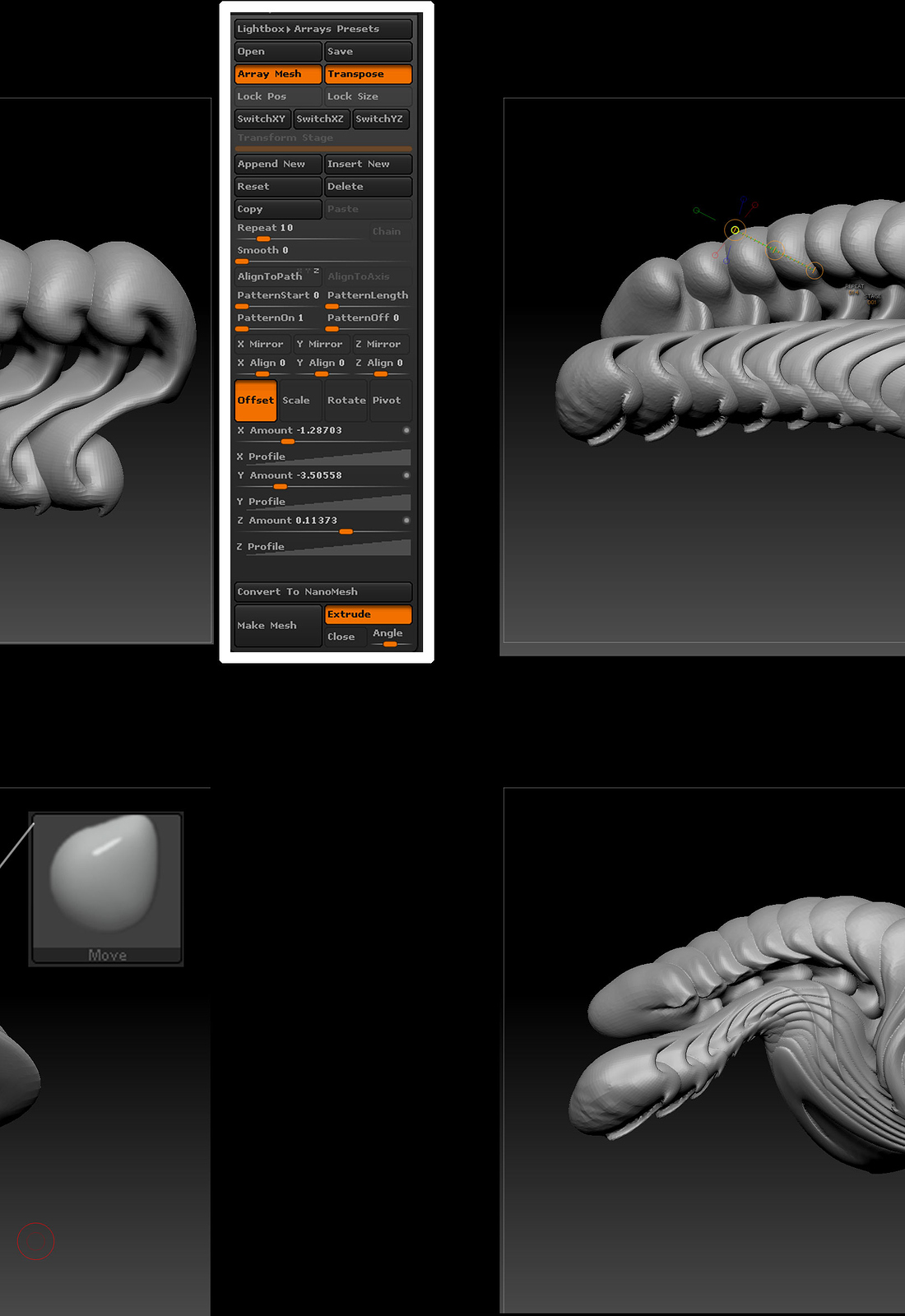Click the PatternOff slider

(x=369, y=321)
